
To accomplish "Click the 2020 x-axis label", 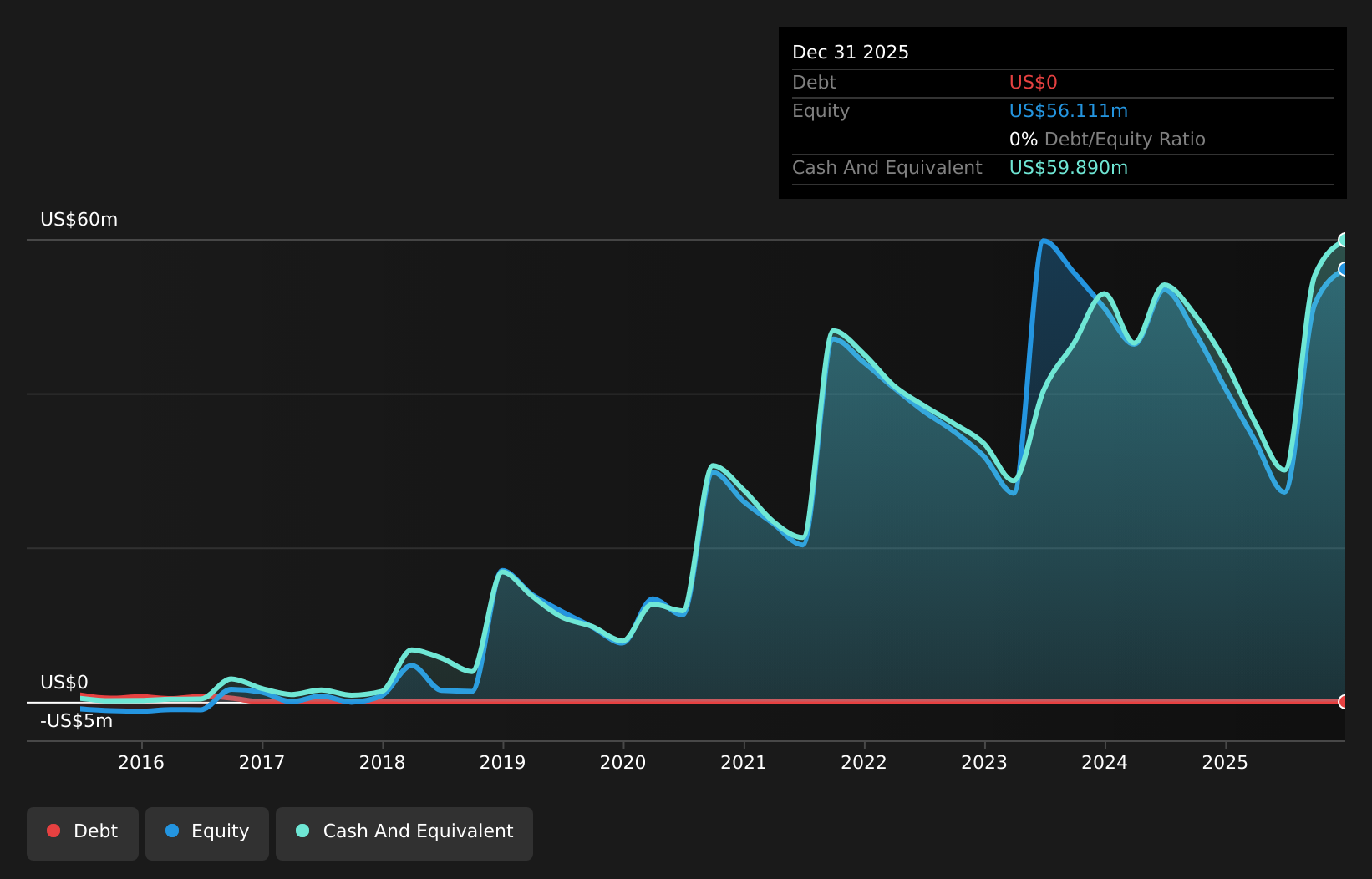I will coord(622,762).
